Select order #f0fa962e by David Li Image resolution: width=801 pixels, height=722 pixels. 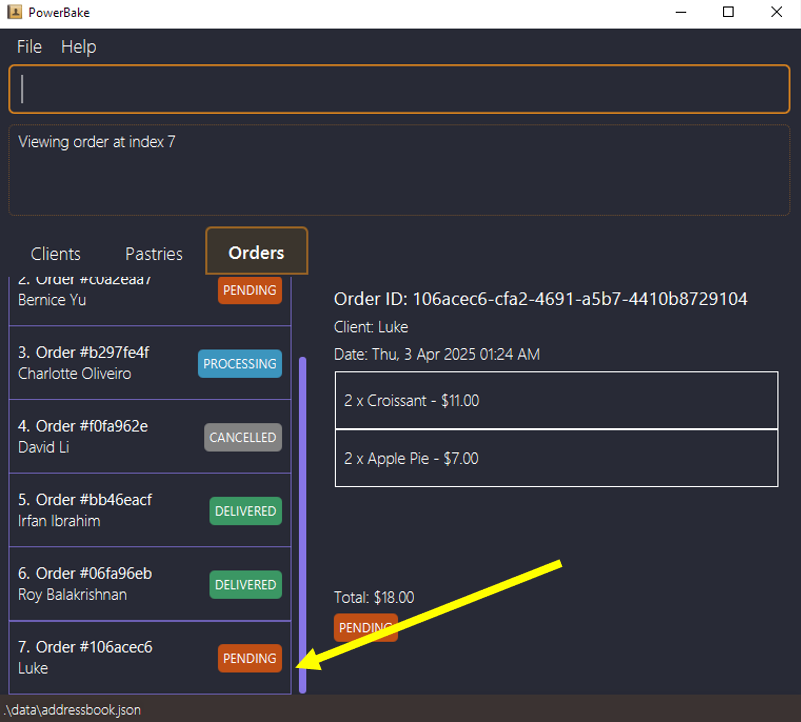[100, 437]
